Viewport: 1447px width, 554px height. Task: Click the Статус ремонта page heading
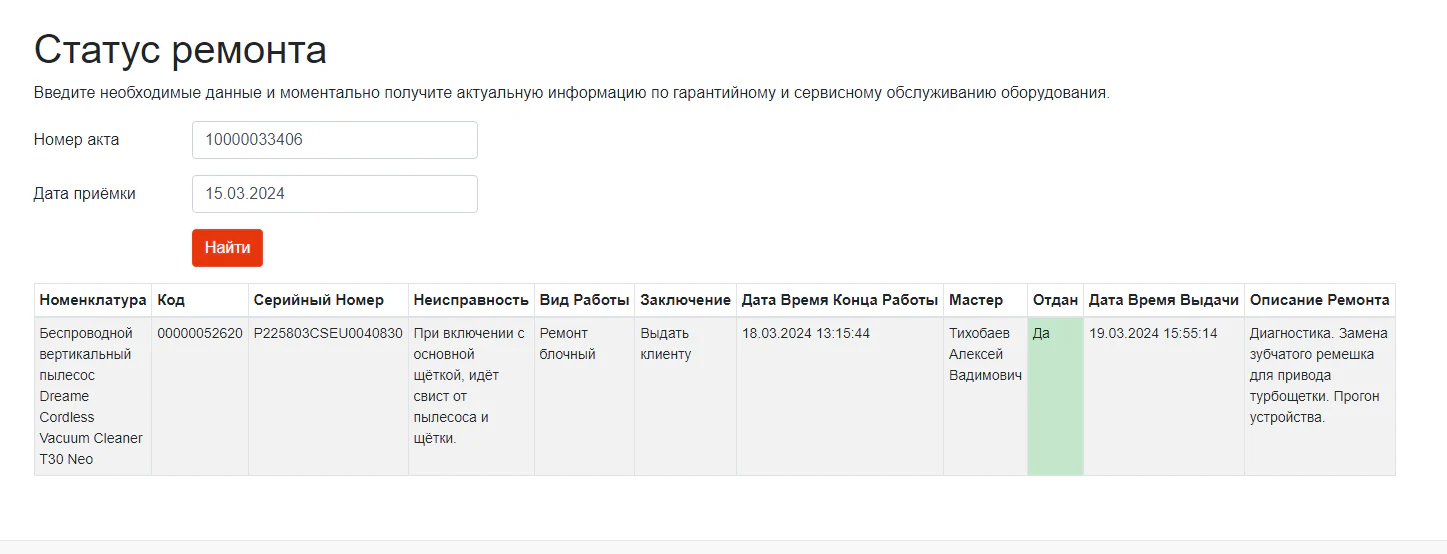pyautogui.click(x=181, y=50)
